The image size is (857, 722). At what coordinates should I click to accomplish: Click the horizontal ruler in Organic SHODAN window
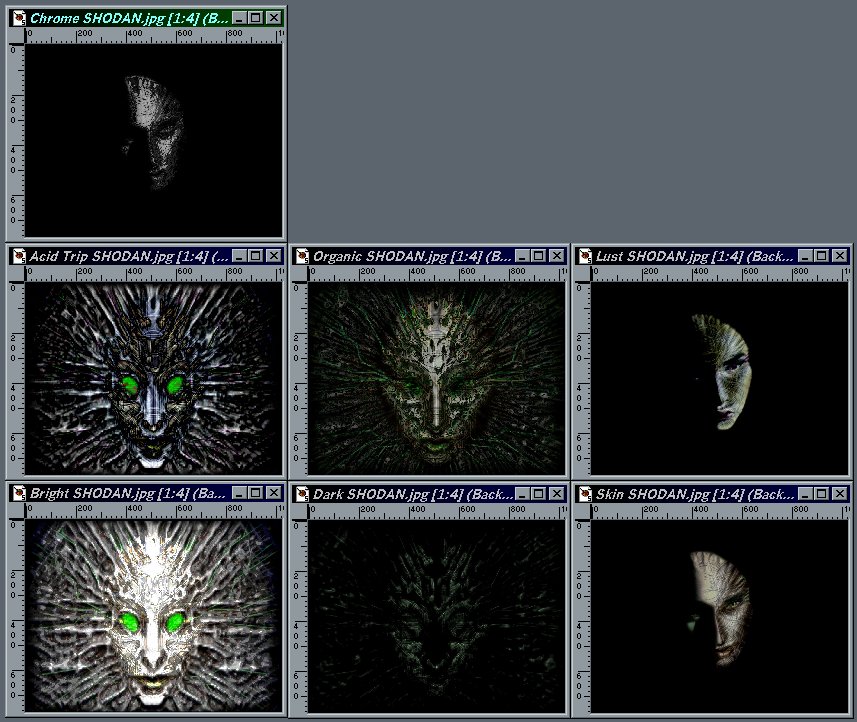coord(437,274)
